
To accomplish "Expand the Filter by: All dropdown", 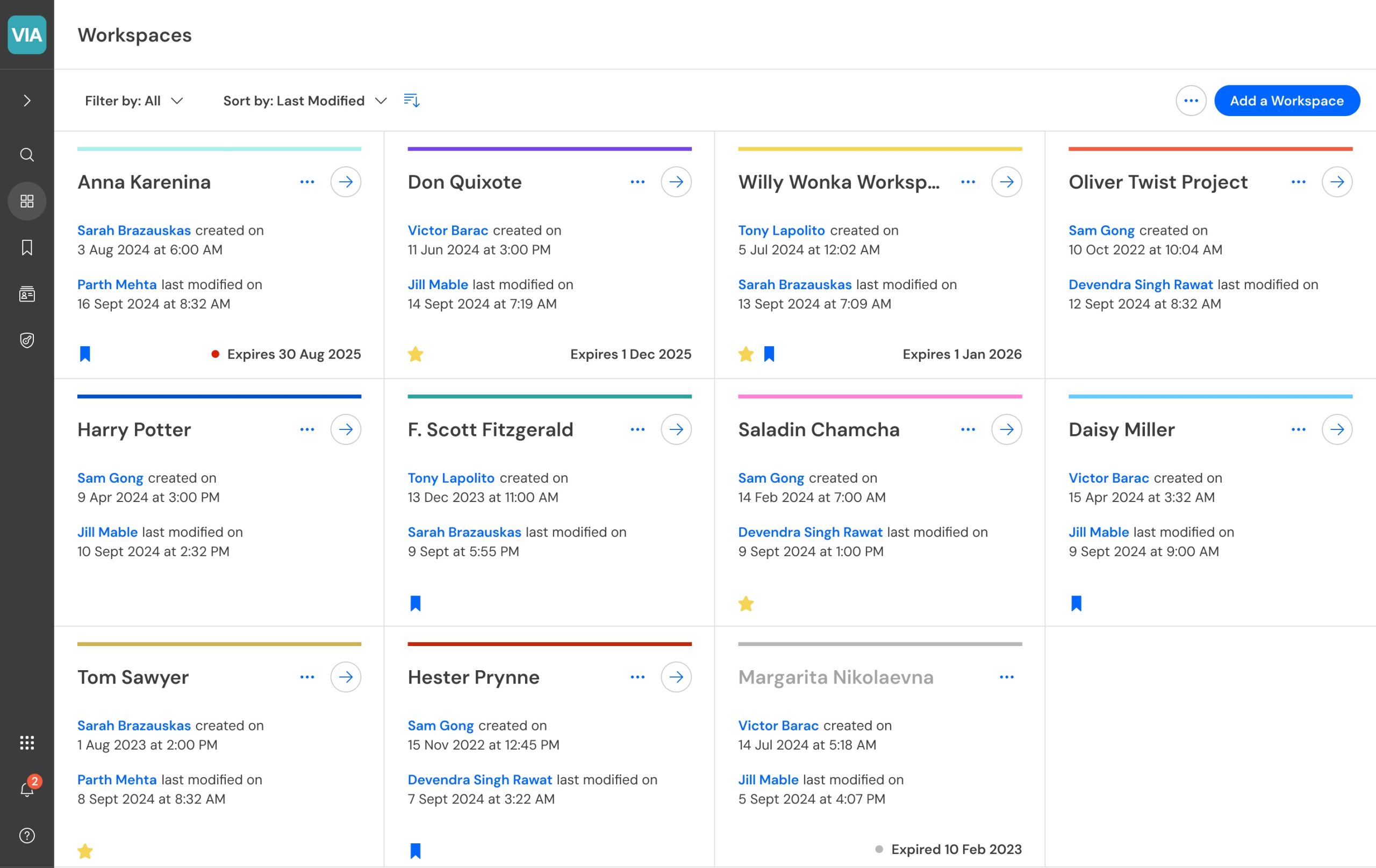I will pyautogui.click(x=134, y=101).
